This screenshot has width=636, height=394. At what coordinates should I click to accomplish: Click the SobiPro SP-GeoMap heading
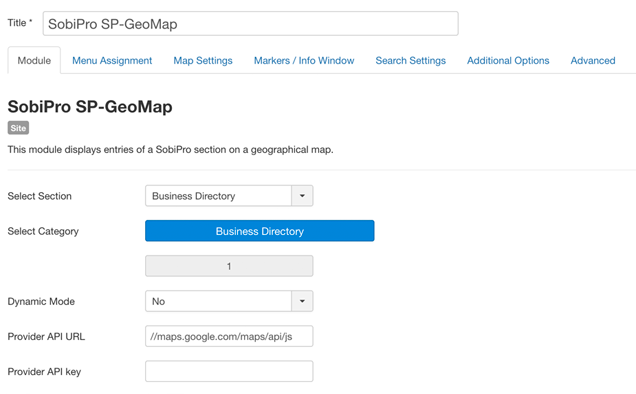pyautogui.click(x=90, y=107)
